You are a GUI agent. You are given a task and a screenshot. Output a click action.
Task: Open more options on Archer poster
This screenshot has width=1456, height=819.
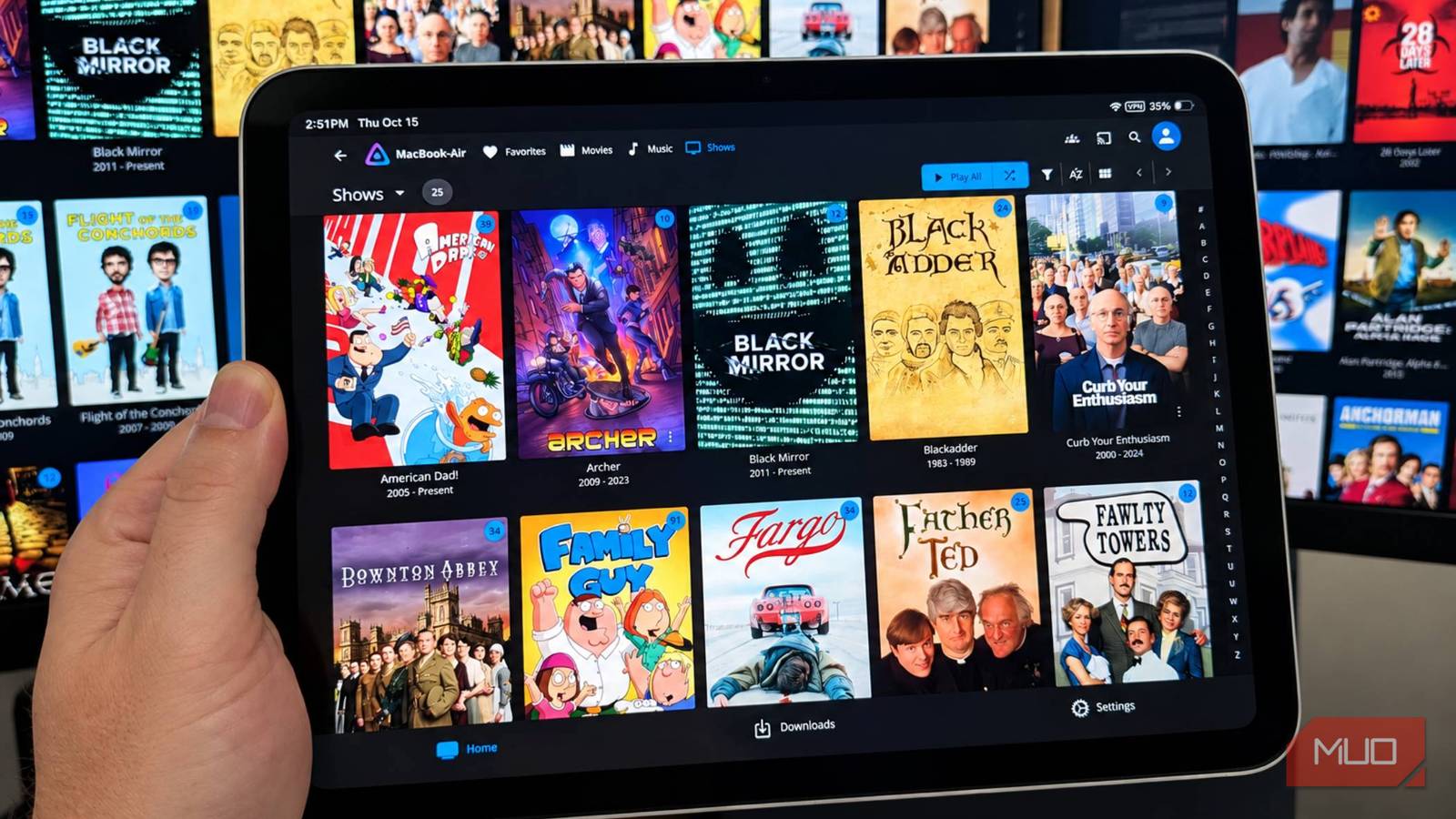click(671, 438)
